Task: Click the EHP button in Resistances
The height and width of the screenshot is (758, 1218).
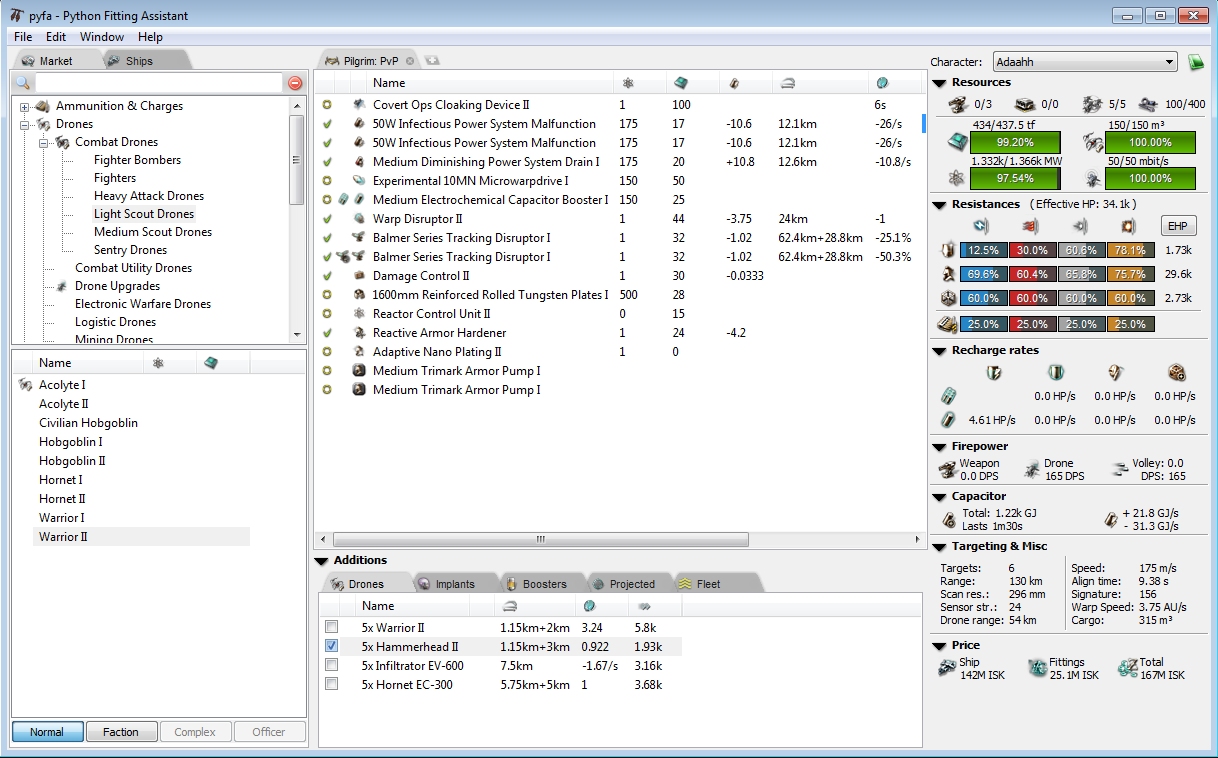Action: click(1178, 226)
